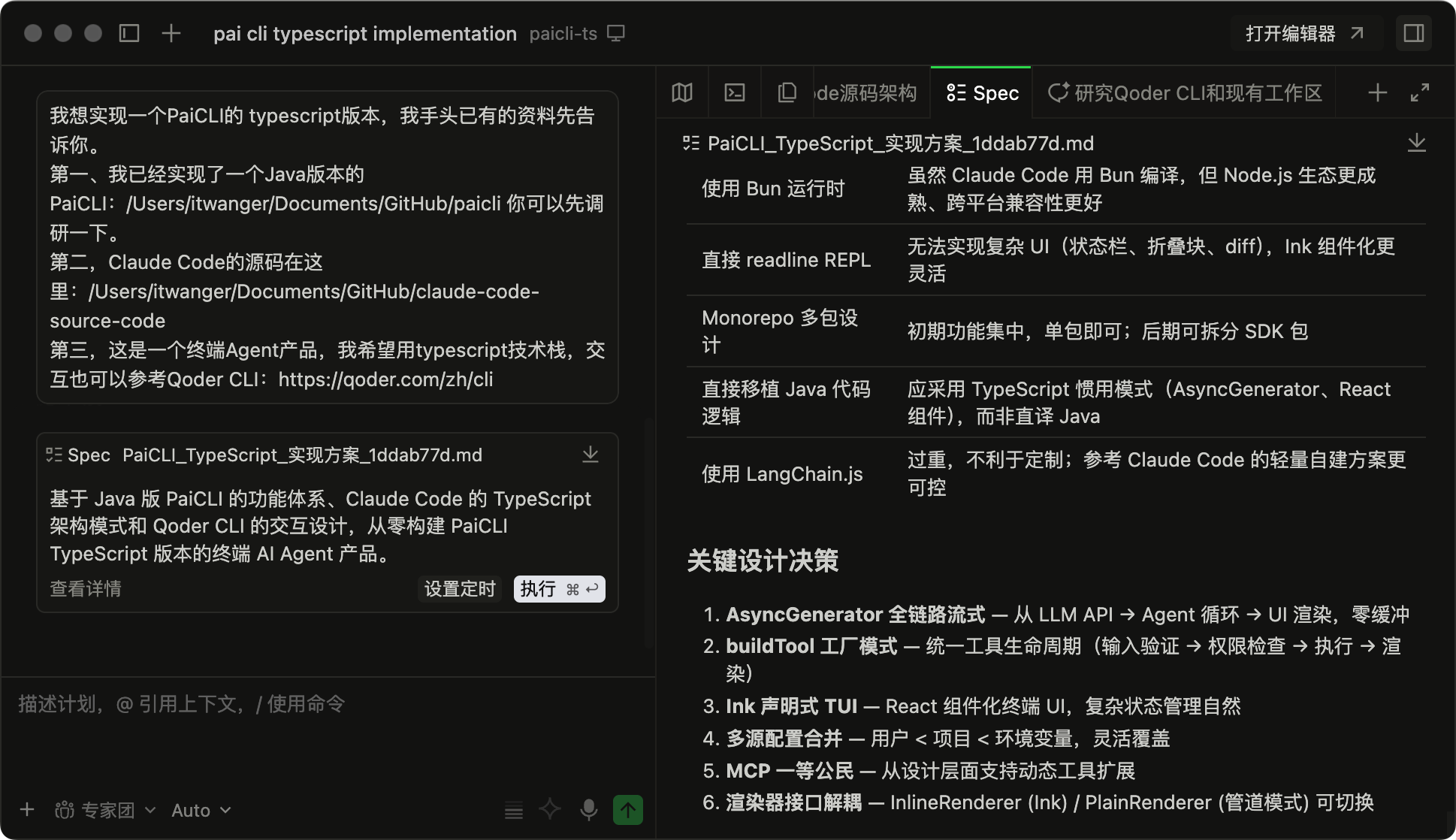Open the Auto model dropdown
Screen dimensions: 1456x840
(201, 810)
